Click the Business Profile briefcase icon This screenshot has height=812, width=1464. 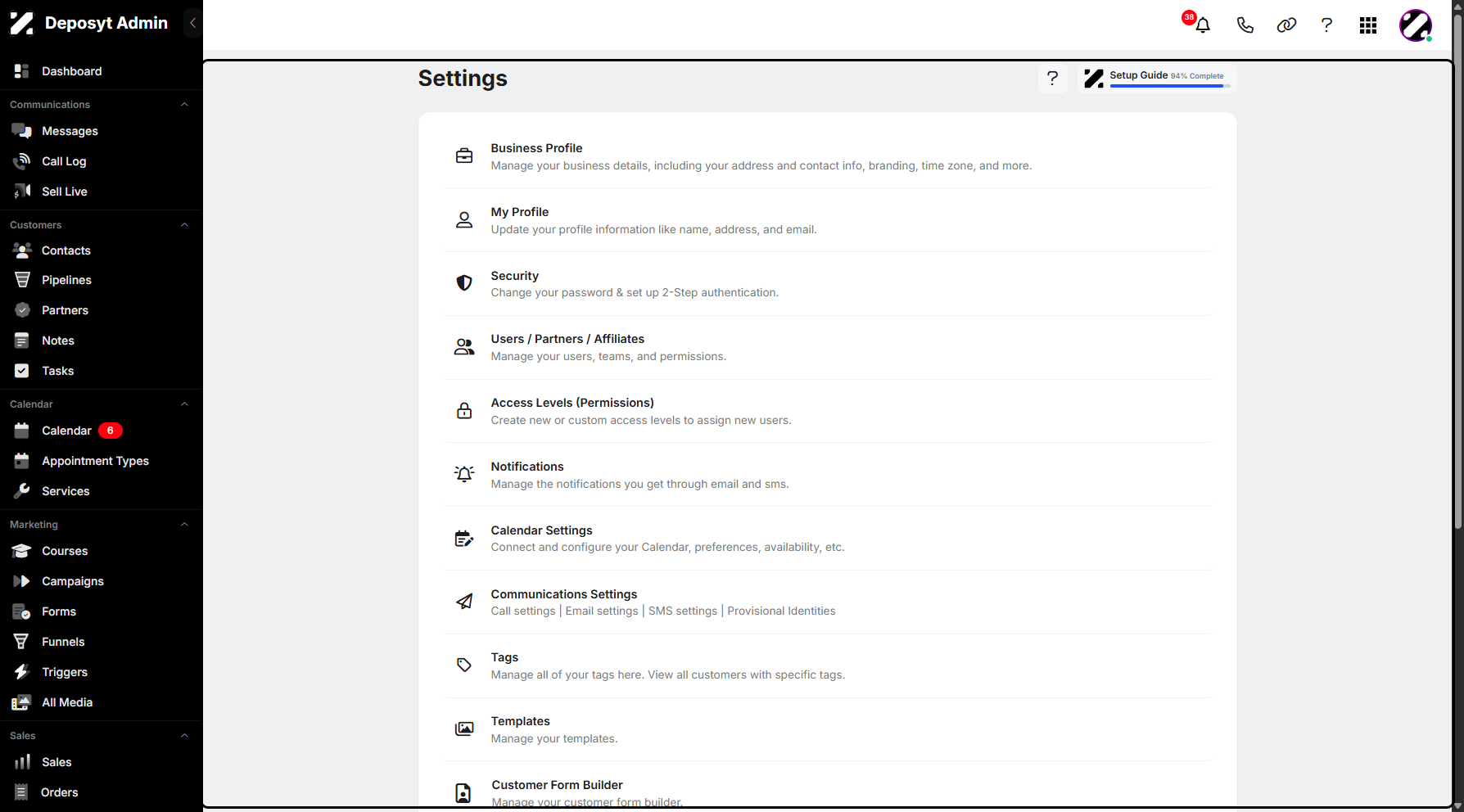464,156
